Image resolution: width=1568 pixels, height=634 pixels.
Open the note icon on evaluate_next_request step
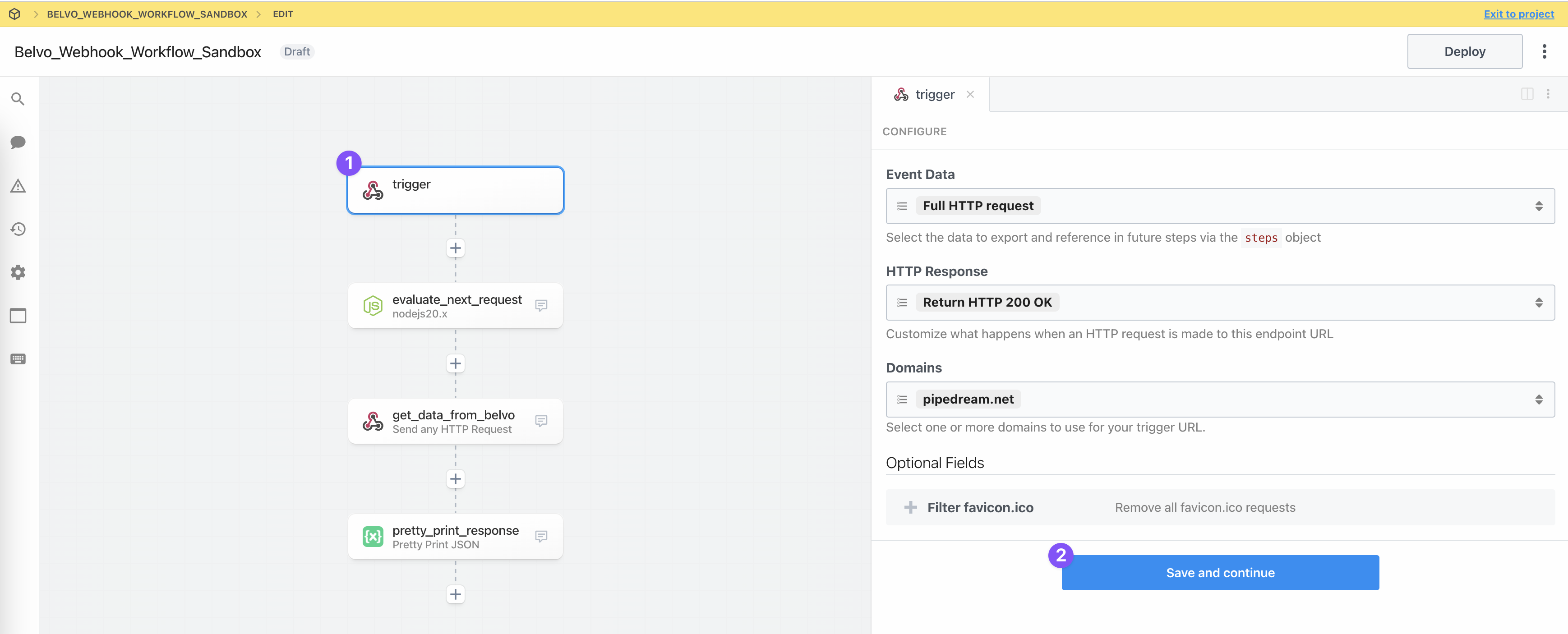(540, 305)
